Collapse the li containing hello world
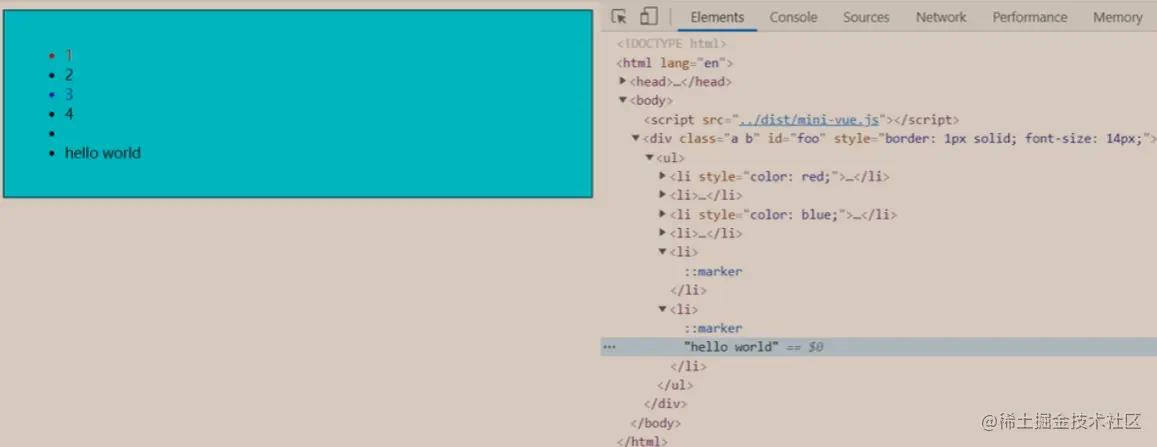This screenshot has width=1157, height=447. click(x=663, y=308)
